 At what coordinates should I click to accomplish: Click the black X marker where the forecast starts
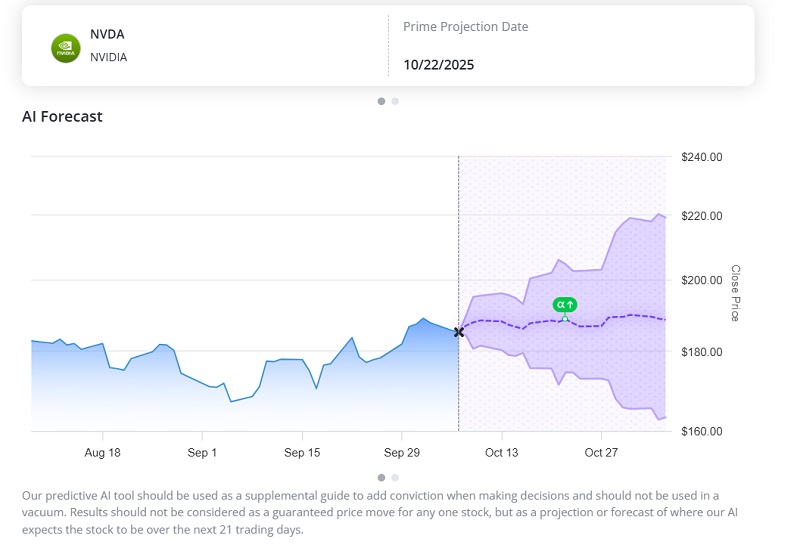click(x=459, y=332)
